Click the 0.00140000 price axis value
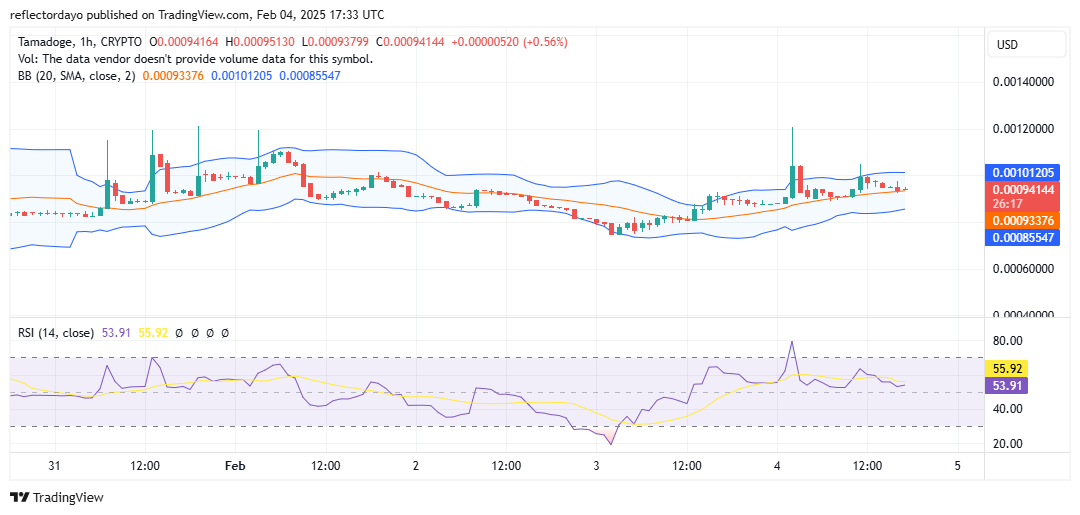Screen dimensions: 1080x515 (1024, 82)
